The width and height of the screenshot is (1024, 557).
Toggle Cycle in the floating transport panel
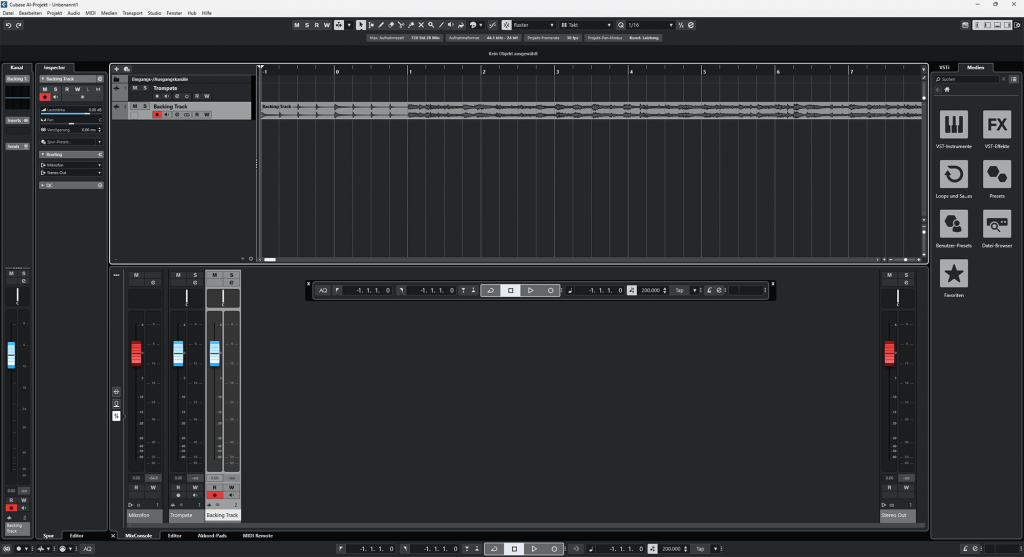click(490, 290)
